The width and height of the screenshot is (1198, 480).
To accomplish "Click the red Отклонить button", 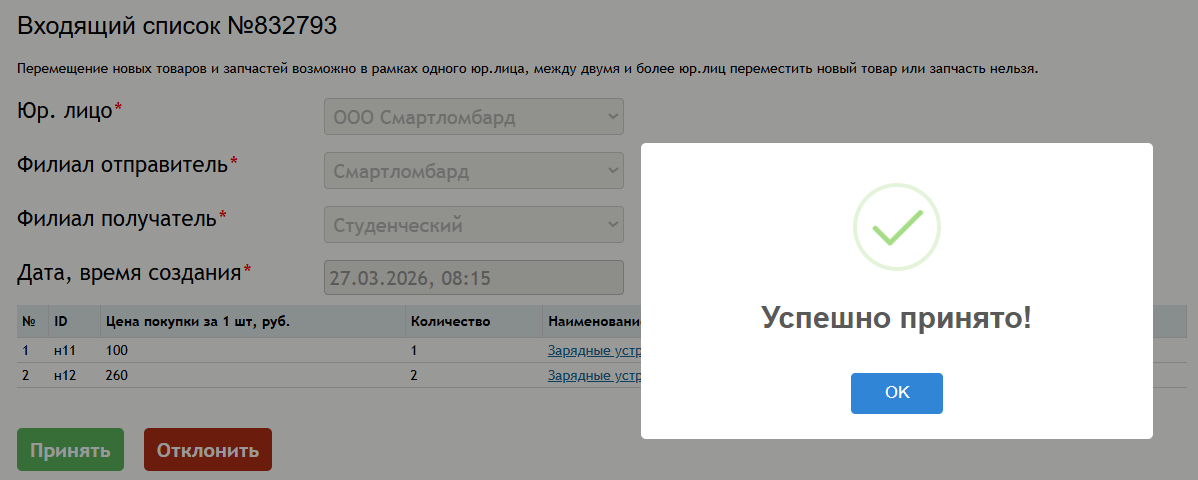I will pyautogui.click(x=208, y=449).
